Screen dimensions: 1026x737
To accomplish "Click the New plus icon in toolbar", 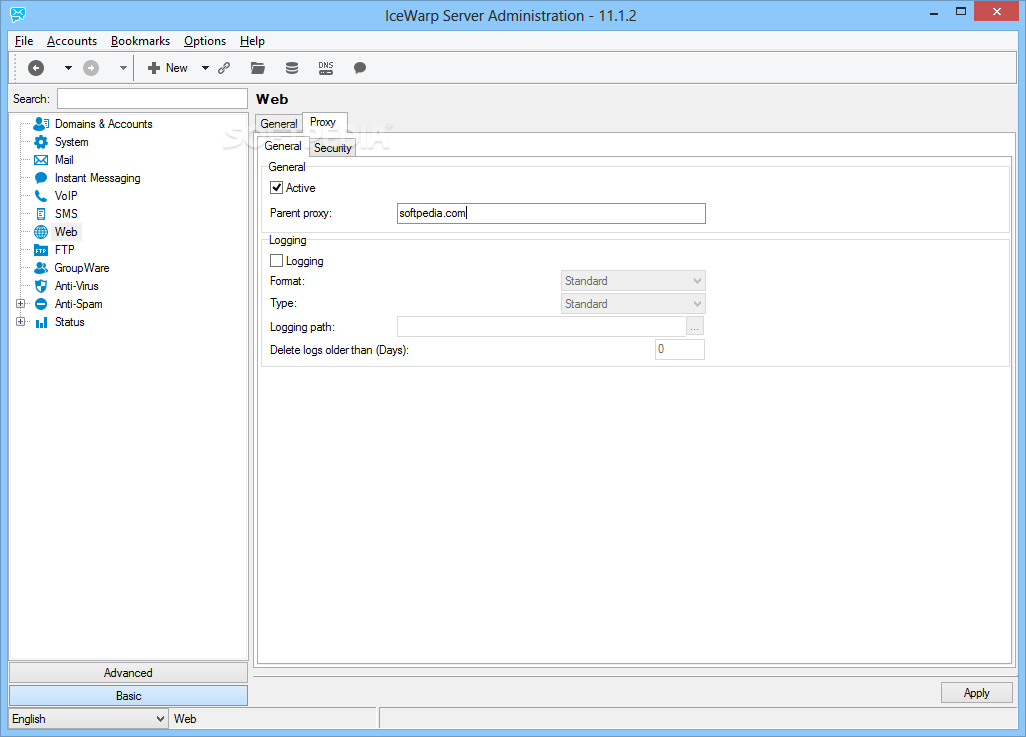I will point(154,68).
